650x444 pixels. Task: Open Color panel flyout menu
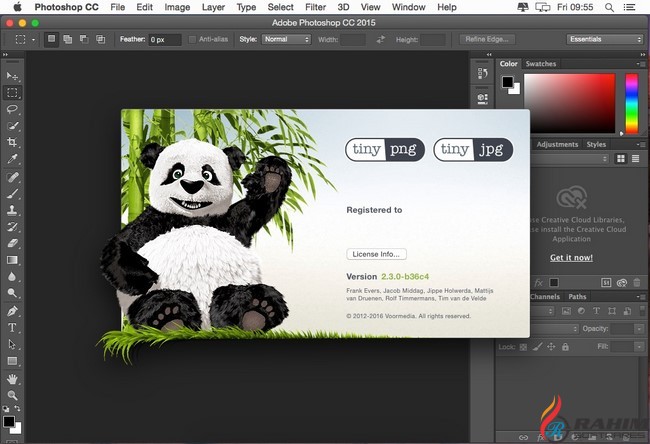(x=641, y=64)
